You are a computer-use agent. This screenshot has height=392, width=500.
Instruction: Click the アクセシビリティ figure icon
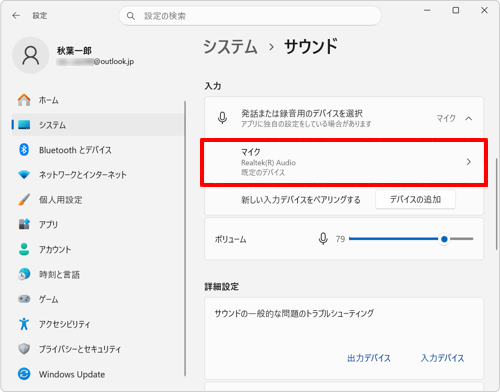pyautogui.click(x=24, y=324)
